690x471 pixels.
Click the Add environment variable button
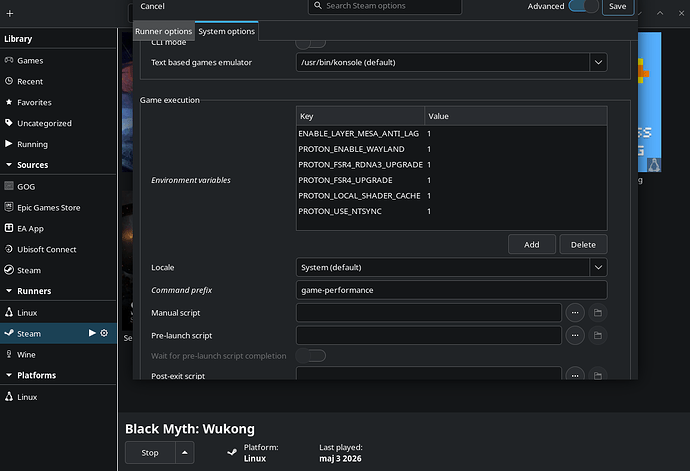coord(532,244)
